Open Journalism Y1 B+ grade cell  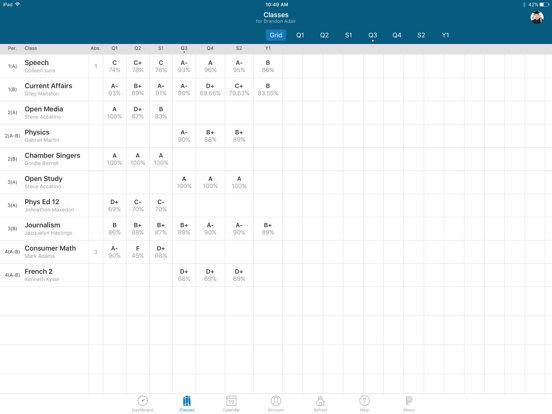tap(268, 228)
